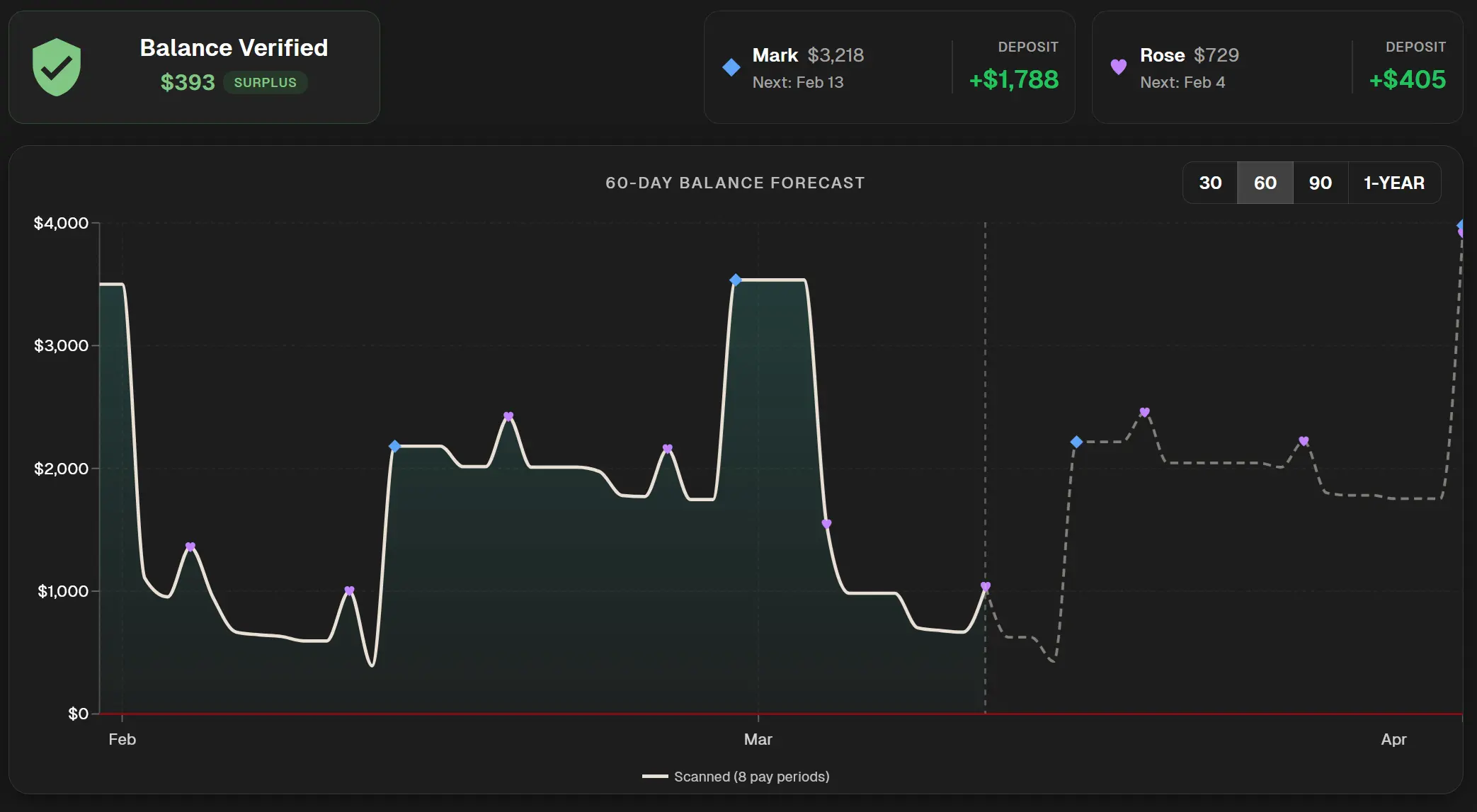Click Rose's Next: Feb 4 deposit date
The height and width of the screenshot is (812, 1477).
tap(1184, 82)
